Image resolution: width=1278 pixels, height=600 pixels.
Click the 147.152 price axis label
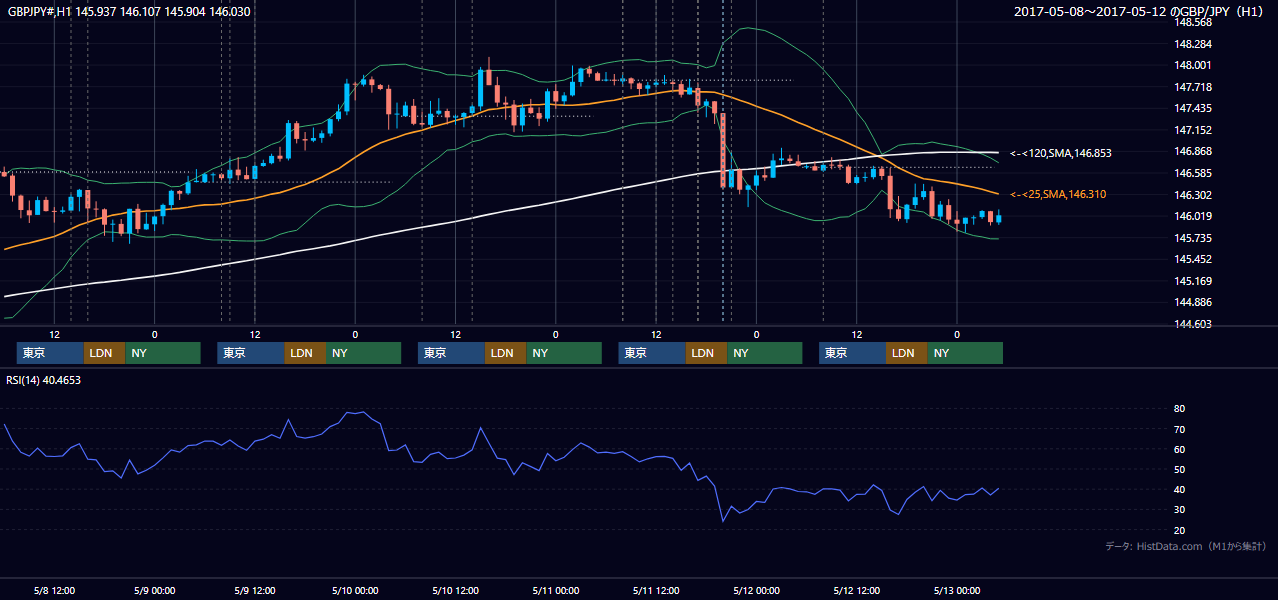click(1192, 130)
